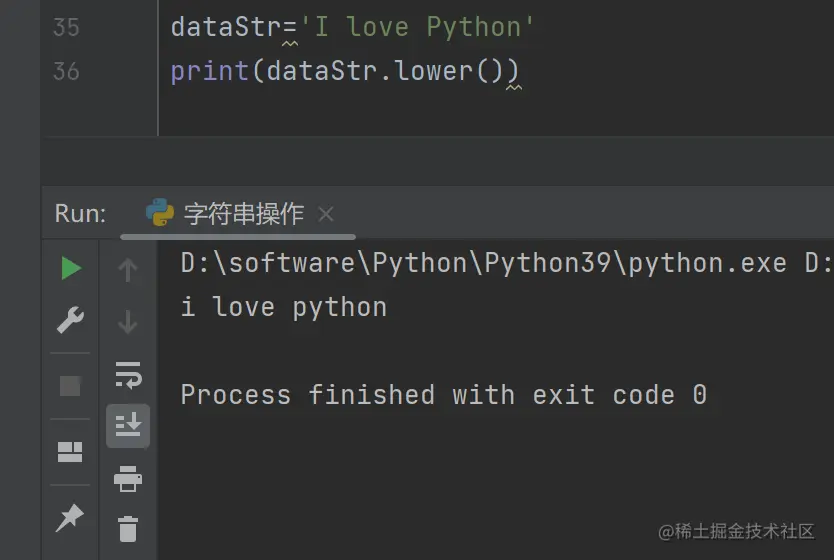Clear all console output with the trash icon
Screen dimensions: 834x560
(128, 528)
